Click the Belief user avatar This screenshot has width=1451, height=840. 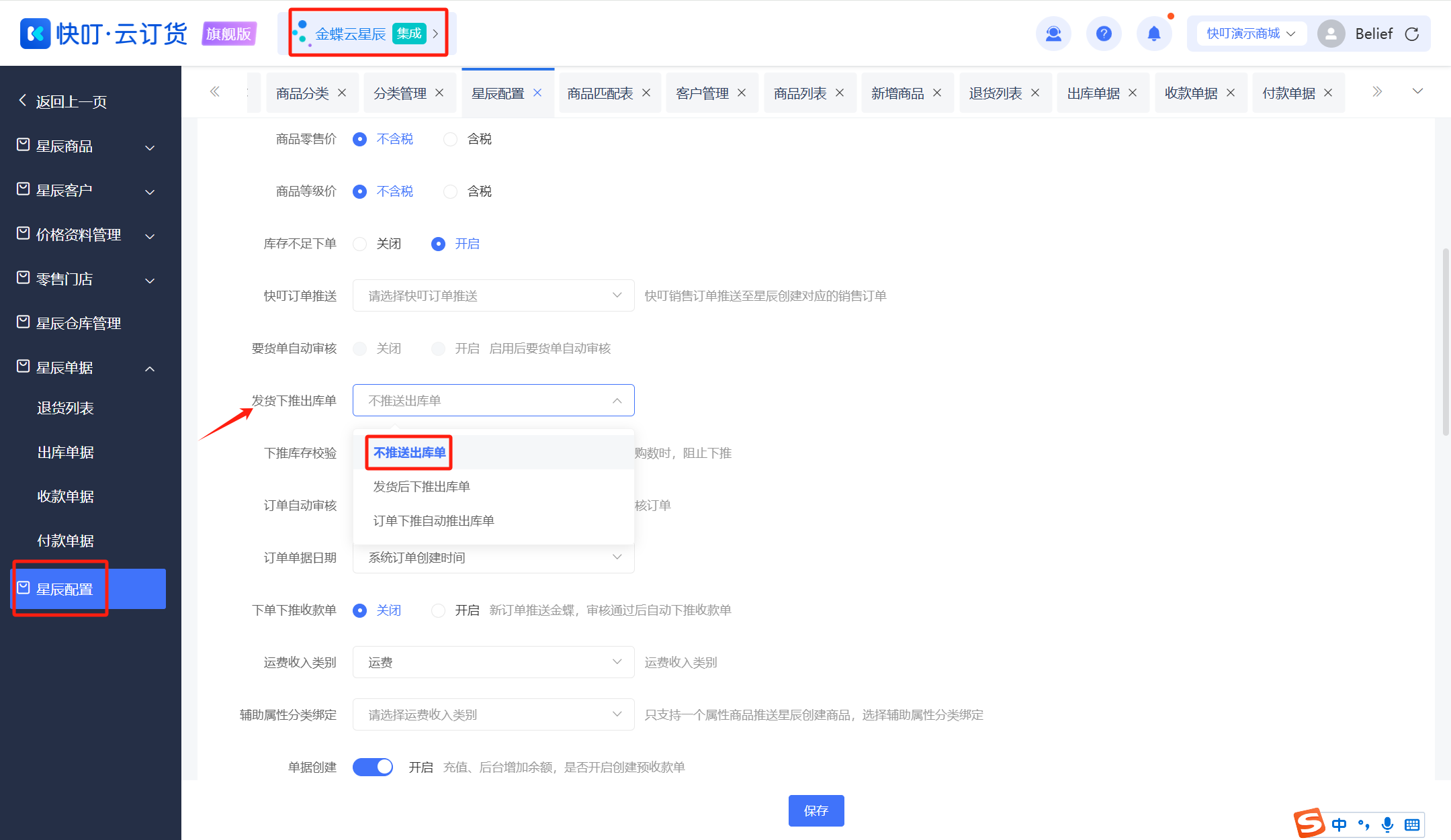[x=1331, y=34]
